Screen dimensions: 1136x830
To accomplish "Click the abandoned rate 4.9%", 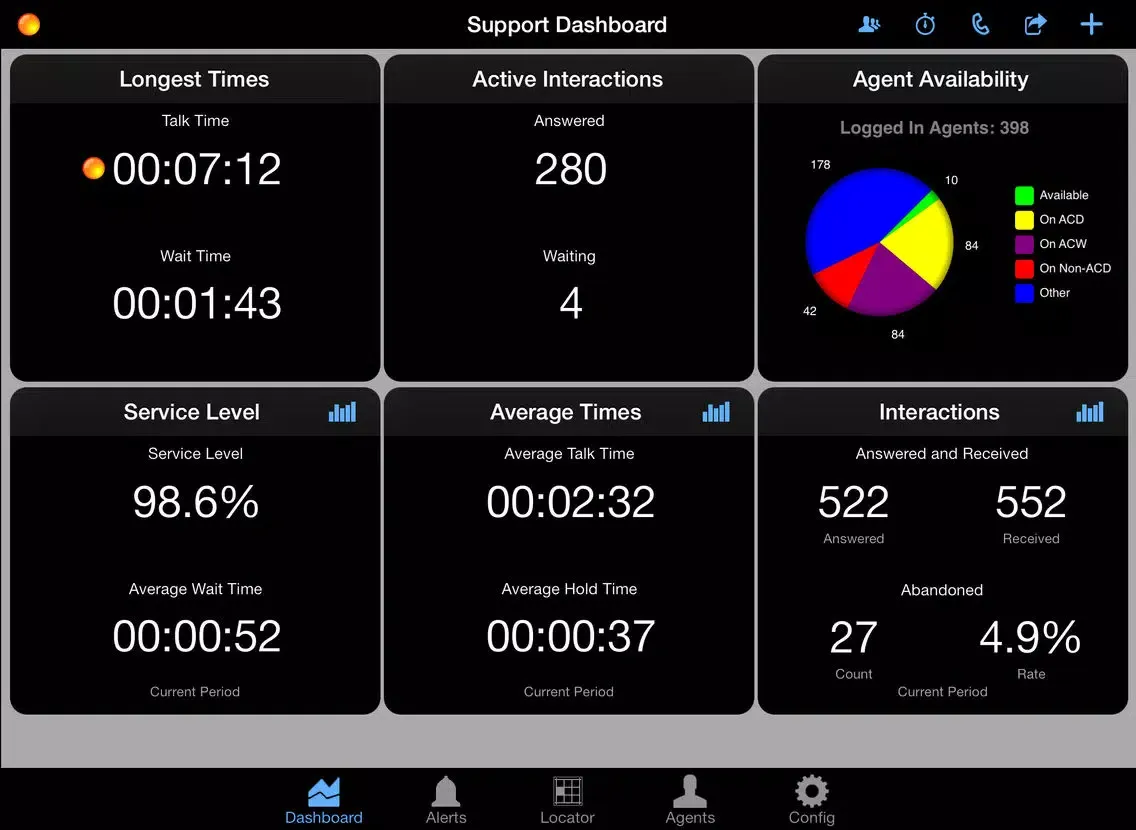I will tap(1030, 637).
